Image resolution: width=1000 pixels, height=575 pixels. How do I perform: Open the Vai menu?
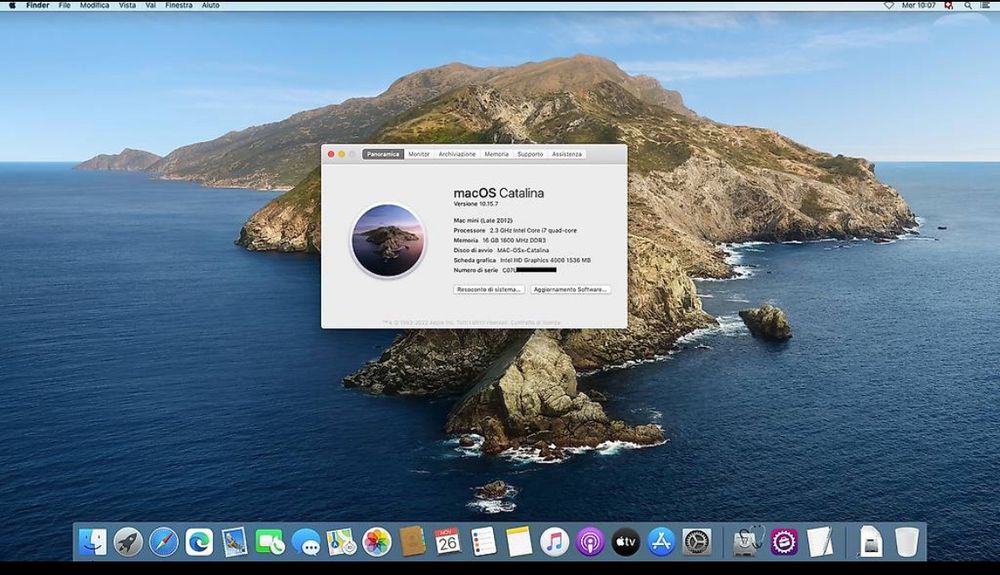(x=151, y=5)
